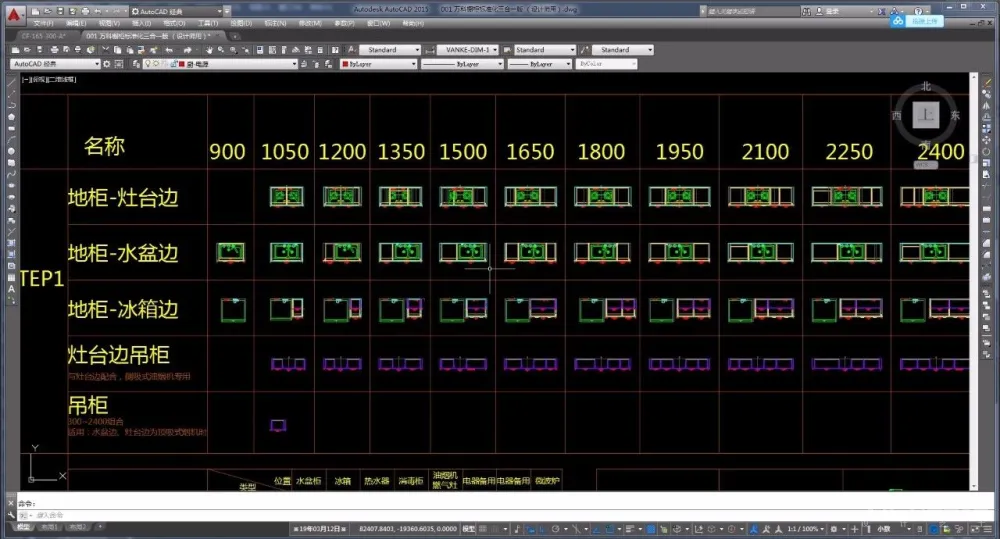Image resolution: width=1000 pixels, height=539 pixels.
Task: Open the ByLayer color control swatch
Action: [378, 63]
